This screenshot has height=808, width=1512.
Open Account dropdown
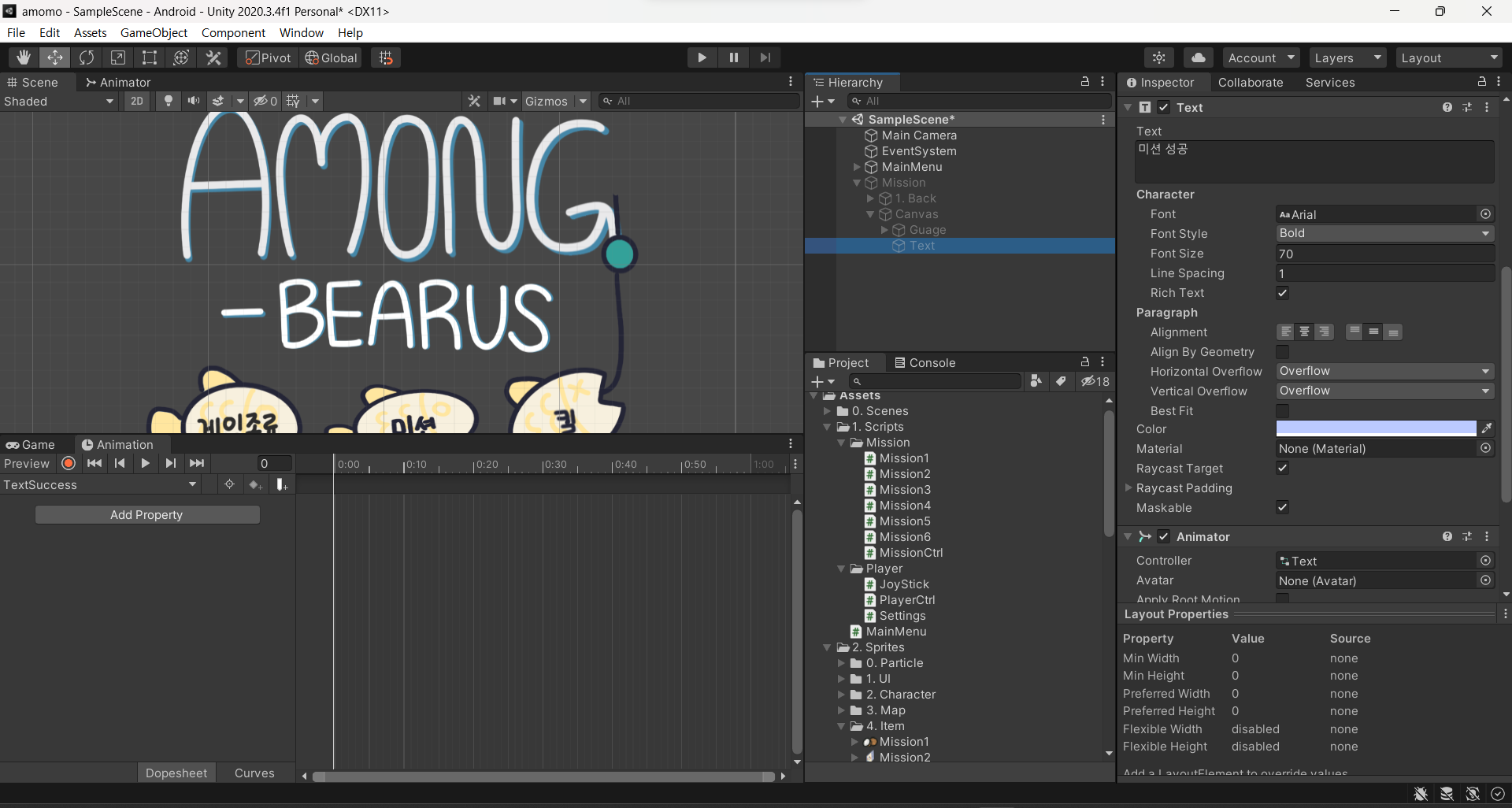(1262, 57)
